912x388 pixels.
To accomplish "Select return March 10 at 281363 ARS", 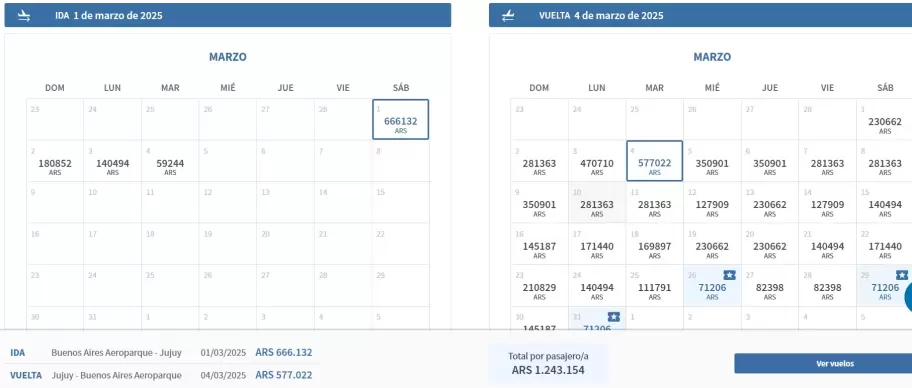I will coord(597,202).
